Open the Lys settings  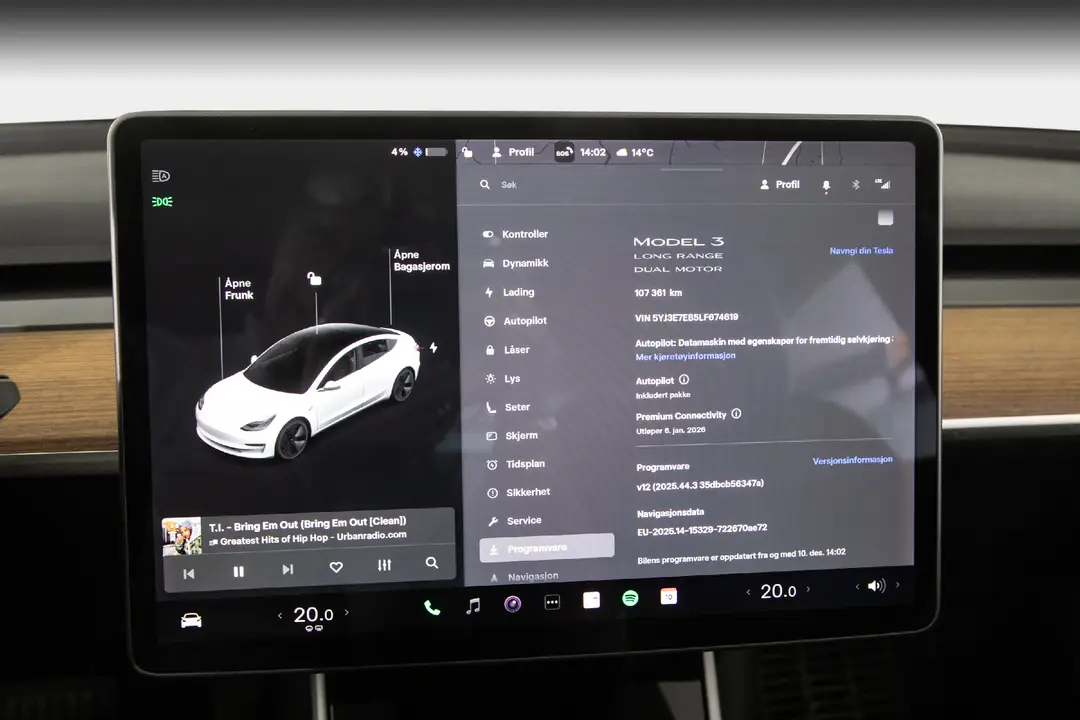pyautogui.click(x=503, y=379)
